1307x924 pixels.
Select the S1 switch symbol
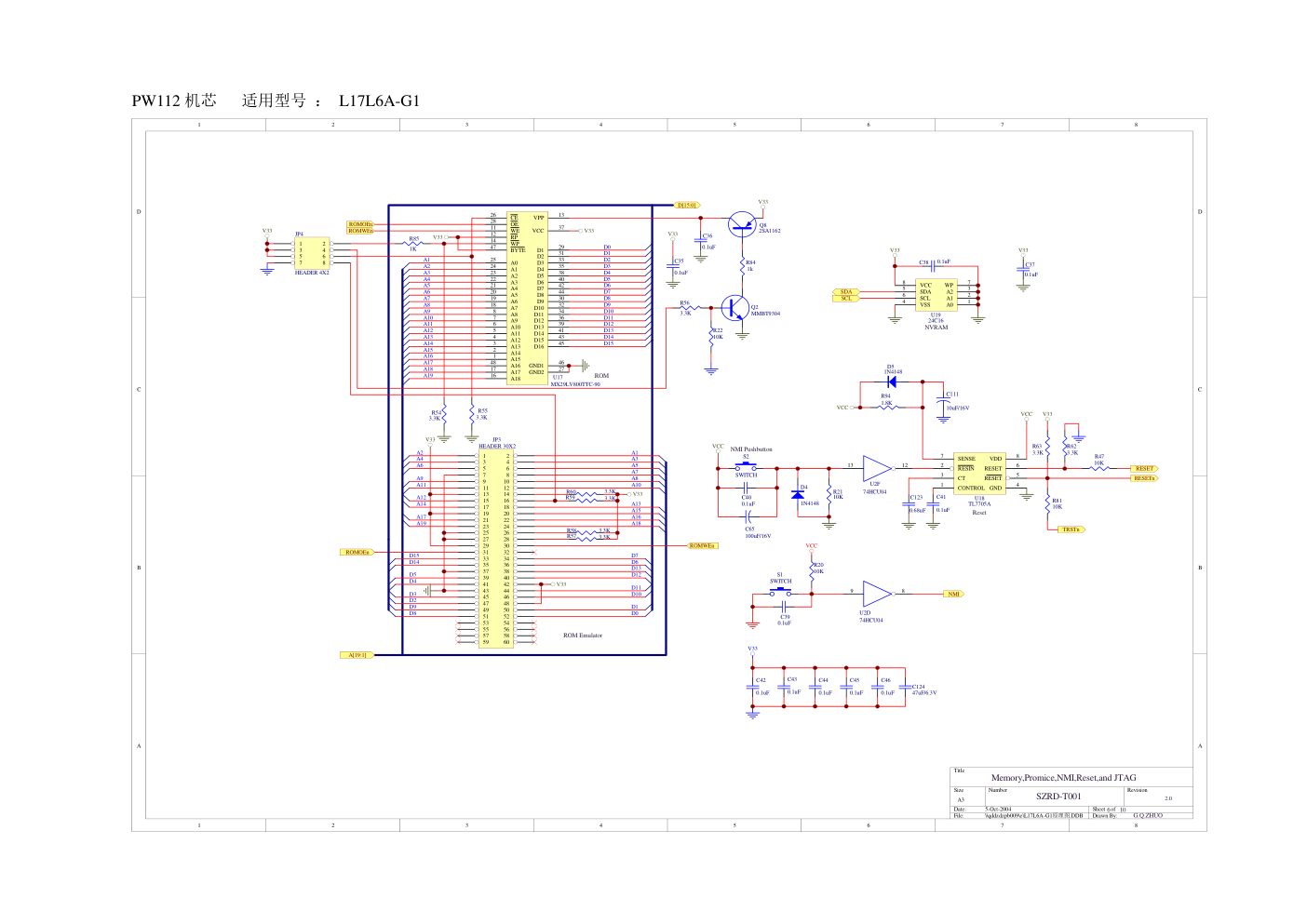(x=780, y=590)
